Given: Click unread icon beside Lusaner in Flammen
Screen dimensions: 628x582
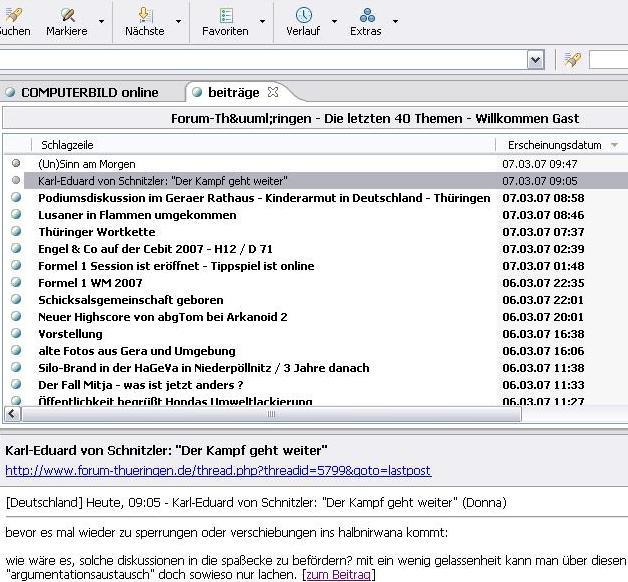Looking at the screenshot, I should click(16, 214).
